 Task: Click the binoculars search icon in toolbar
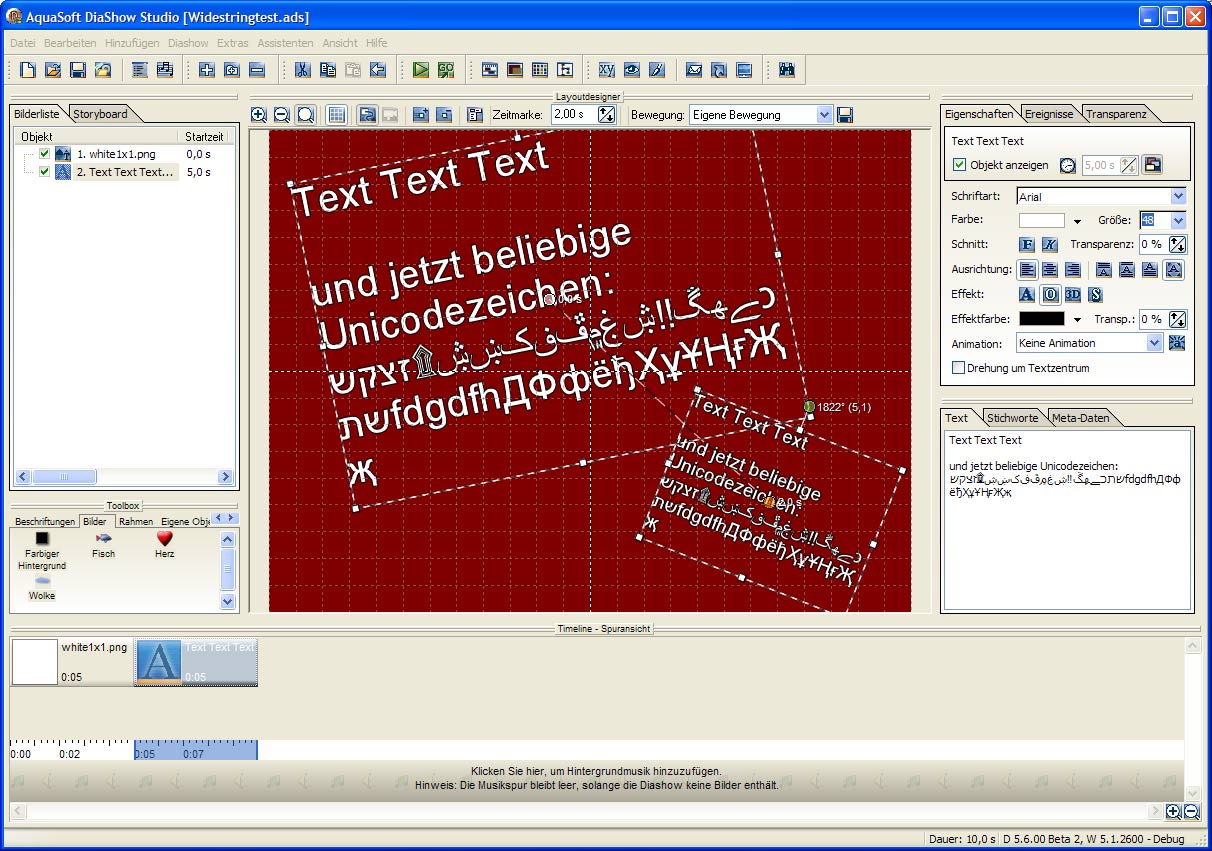[786, 70]
